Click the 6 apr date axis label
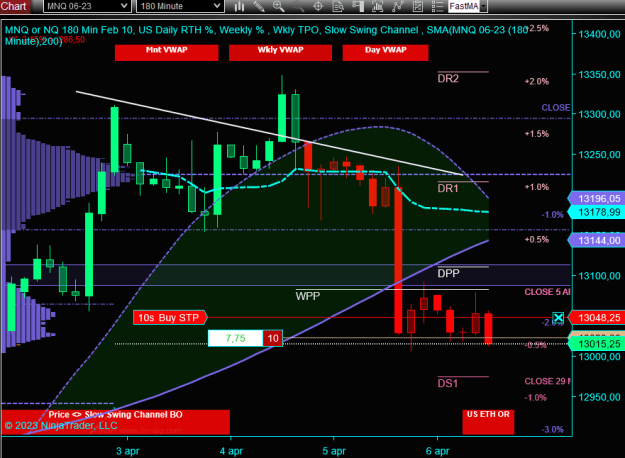This screenshot has height=458, width=625. [437, 451]
